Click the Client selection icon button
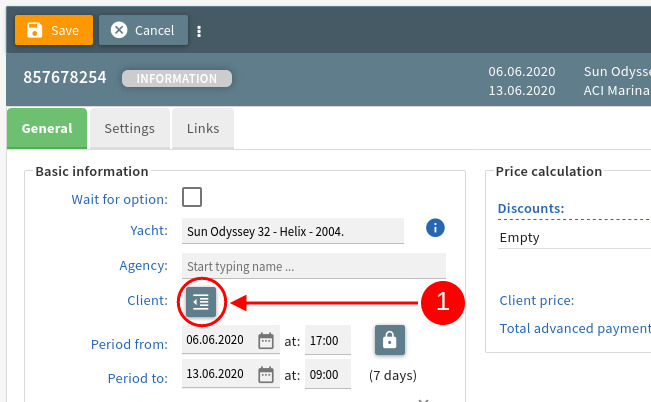 click(x=201, y=302)
